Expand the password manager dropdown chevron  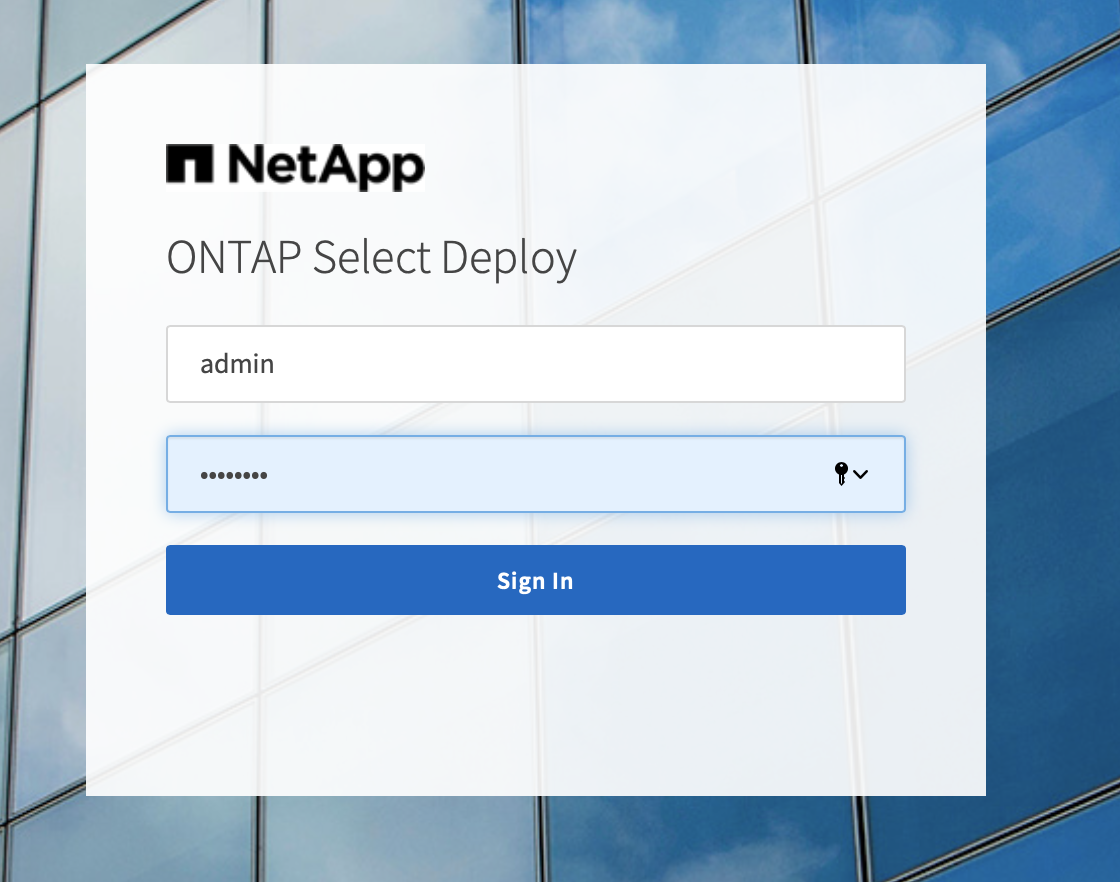tap(861, 474)
